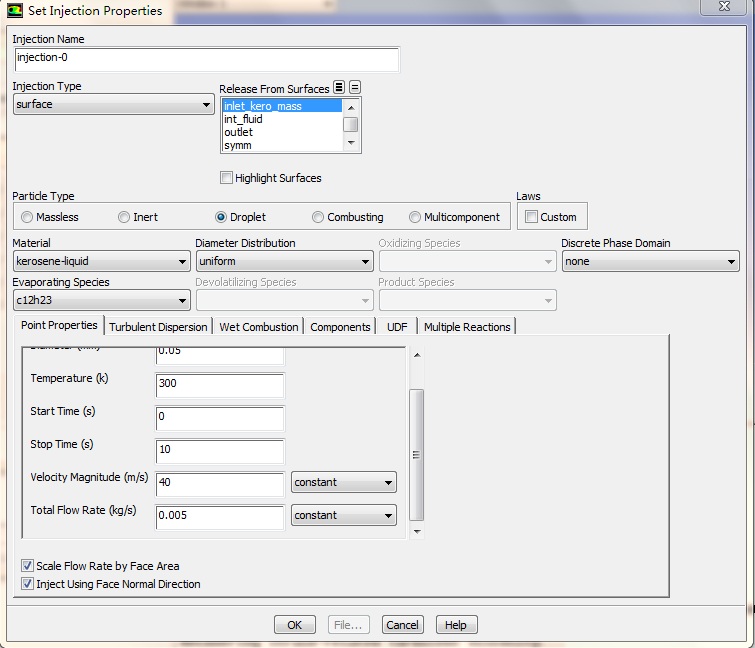Viewport: 755px width, 648px height.
Task: Open the Injection Type dropdown
Action: click(113, 105)
